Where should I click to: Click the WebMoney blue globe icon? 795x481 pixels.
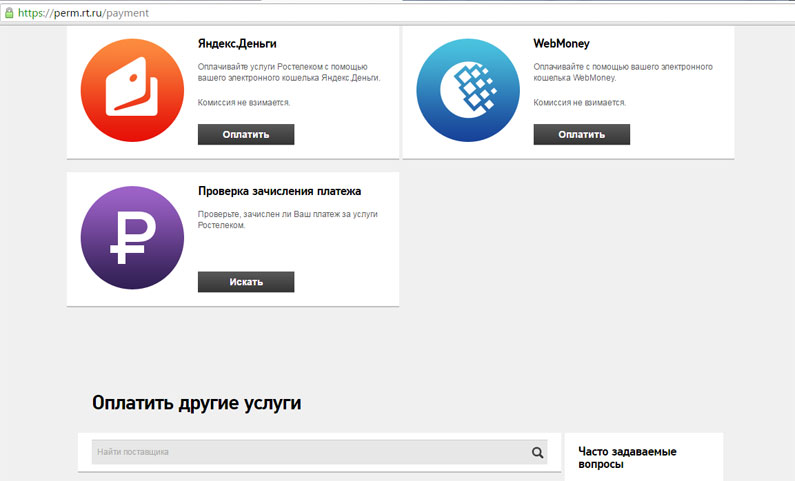467,90
